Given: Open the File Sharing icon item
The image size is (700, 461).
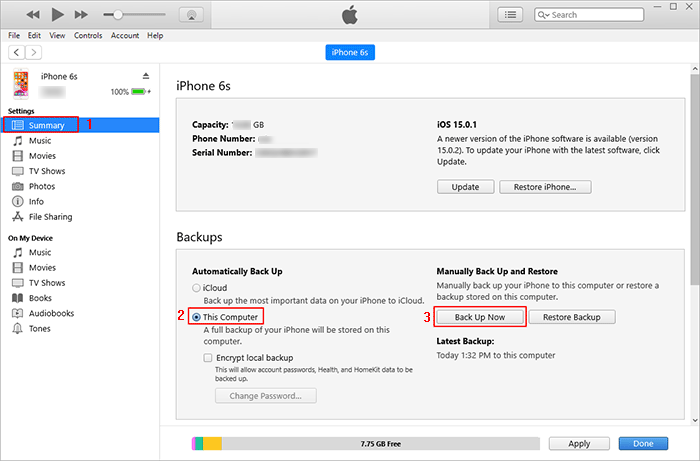Looking at the screenshot, I should coord(17,216).
